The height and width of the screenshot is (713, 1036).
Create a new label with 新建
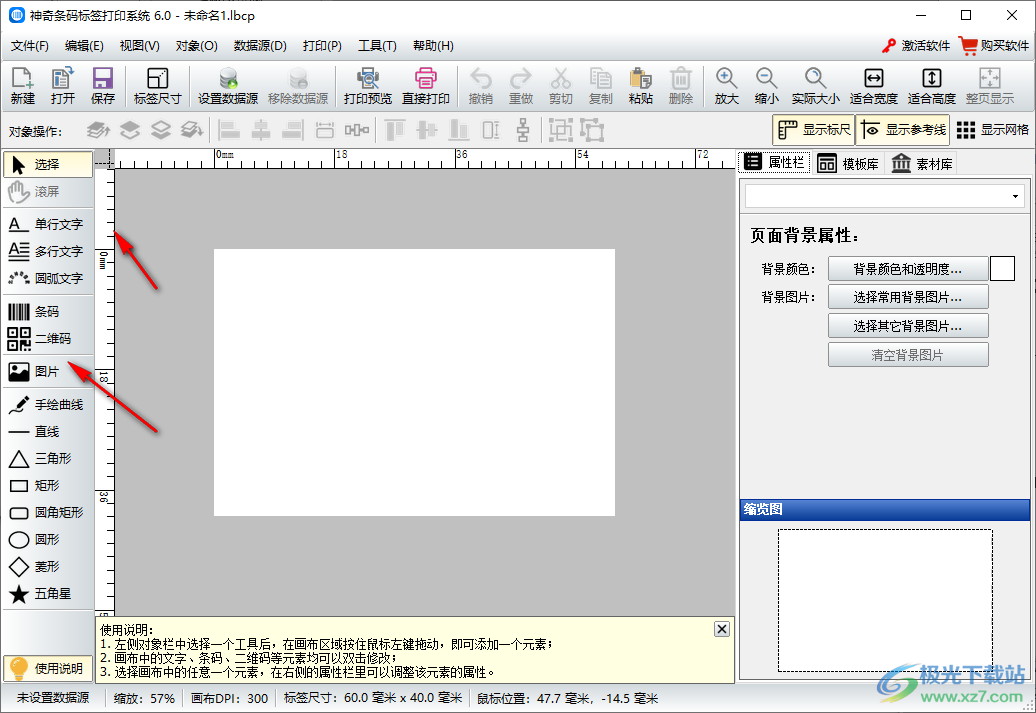click(22, 86)
